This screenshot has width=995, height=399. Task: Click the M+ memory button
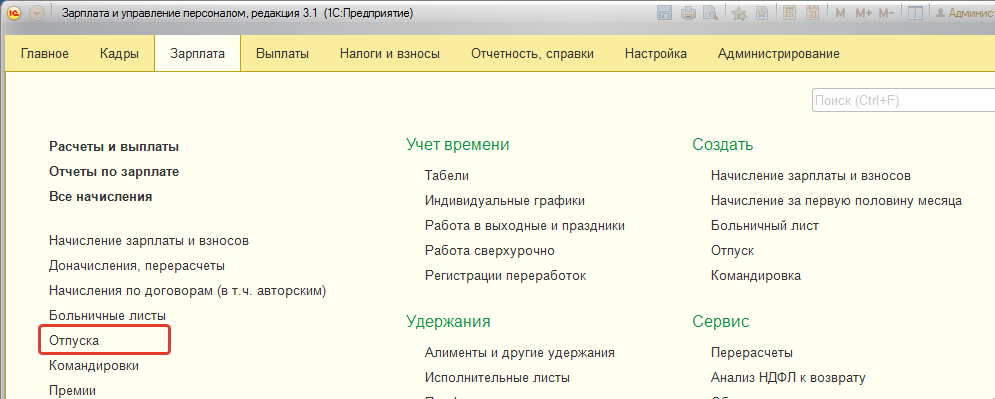point(864,13)
